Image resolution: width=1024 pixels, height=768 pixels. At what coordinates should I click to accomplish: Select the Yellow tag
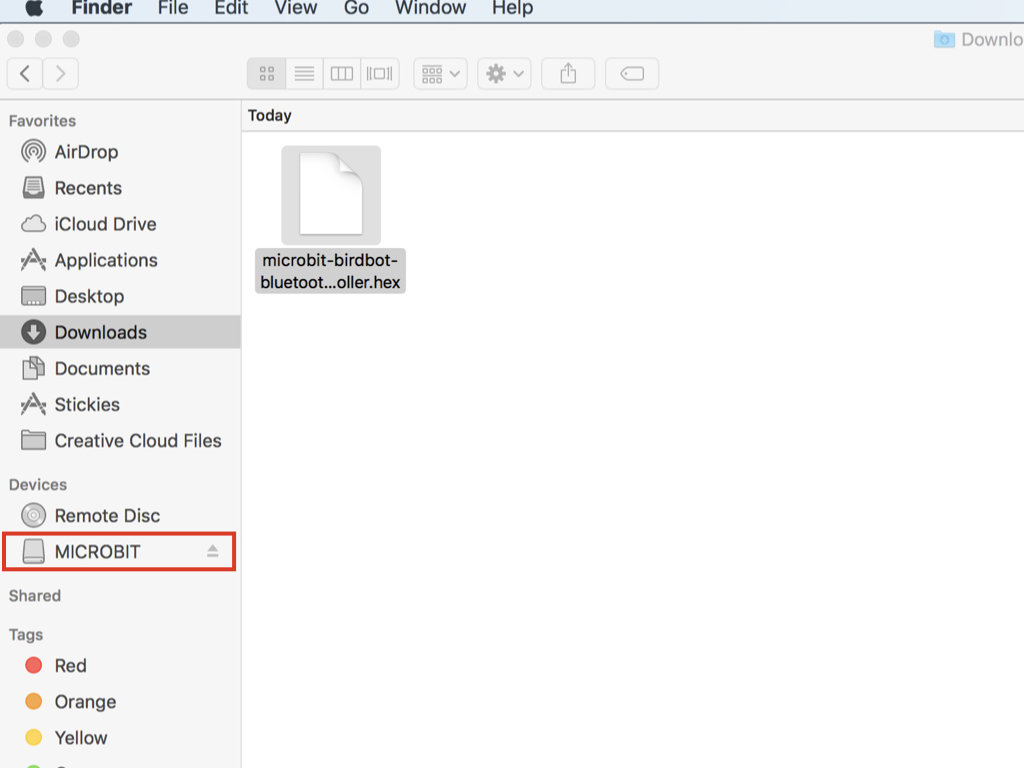pyautogui.click(x=121, y=737)
